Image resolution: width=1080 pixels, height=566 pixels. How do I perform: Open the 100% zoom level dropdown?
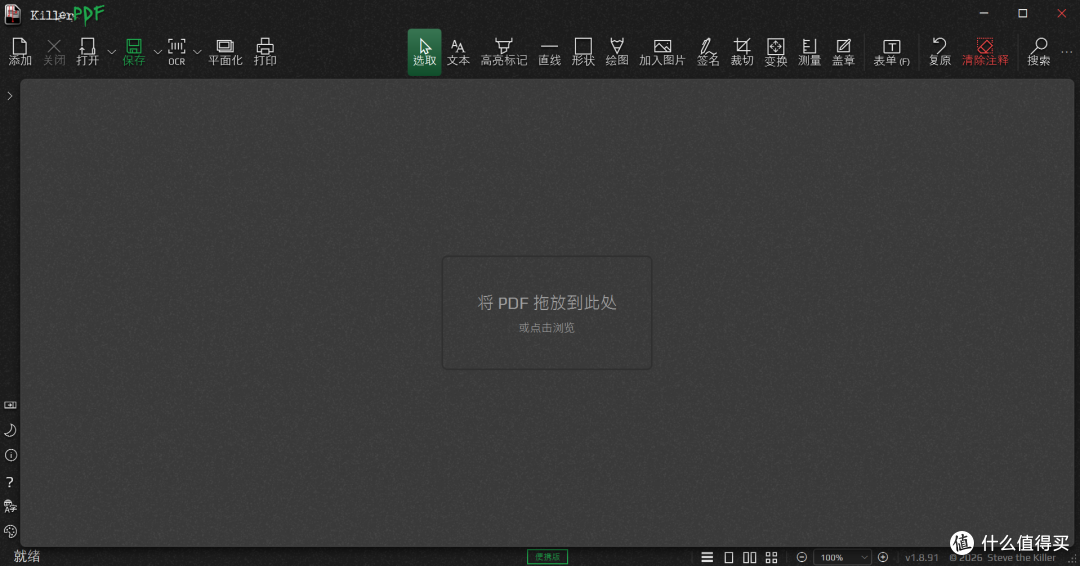tap(842, 557)
